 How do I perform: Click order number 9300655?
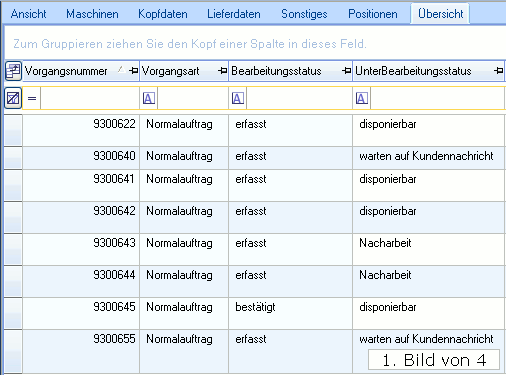click(x=114, y=339)
